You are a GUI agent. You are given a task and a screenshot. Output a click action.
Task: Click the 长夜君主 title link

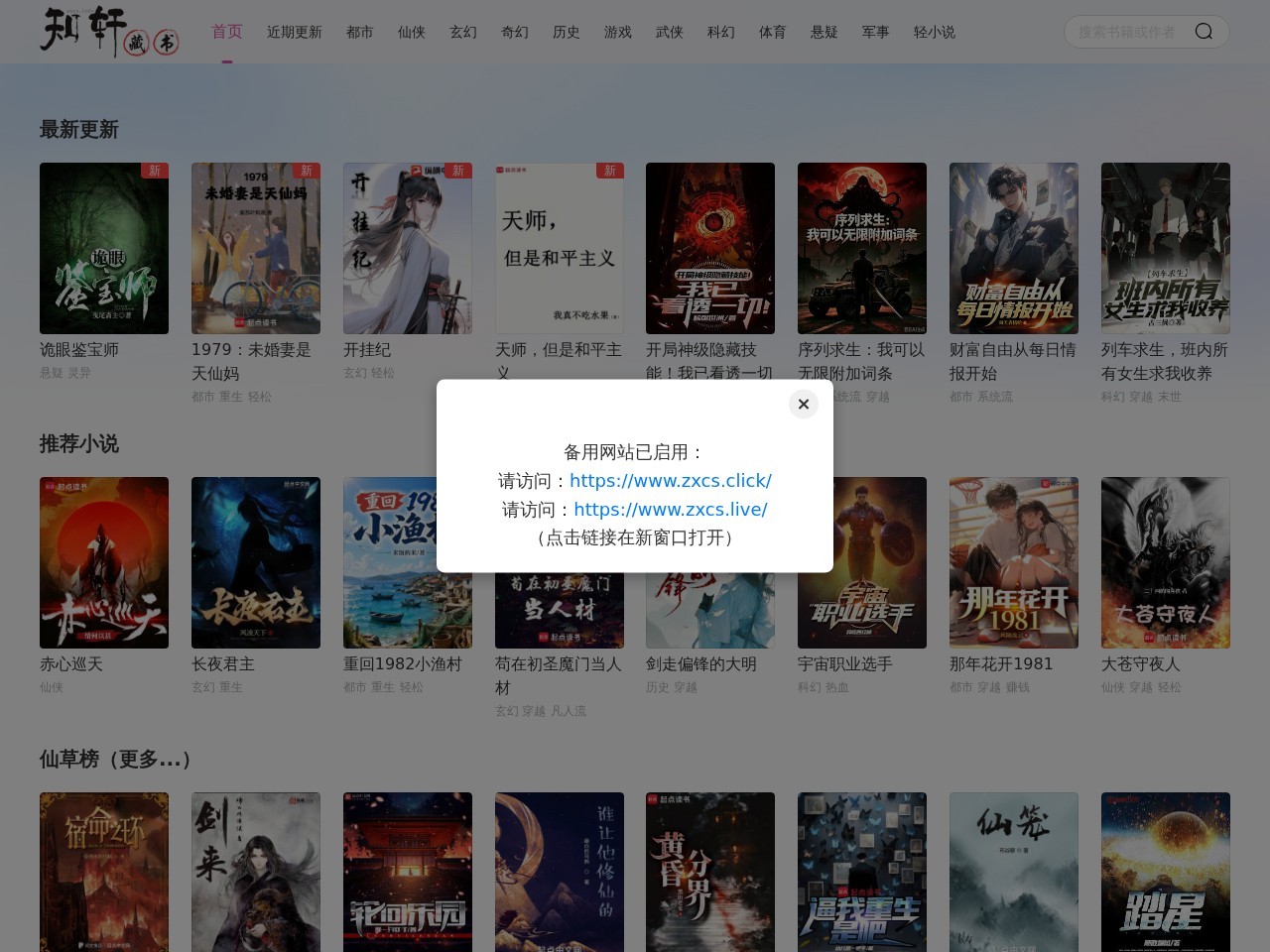coord(223,664)
